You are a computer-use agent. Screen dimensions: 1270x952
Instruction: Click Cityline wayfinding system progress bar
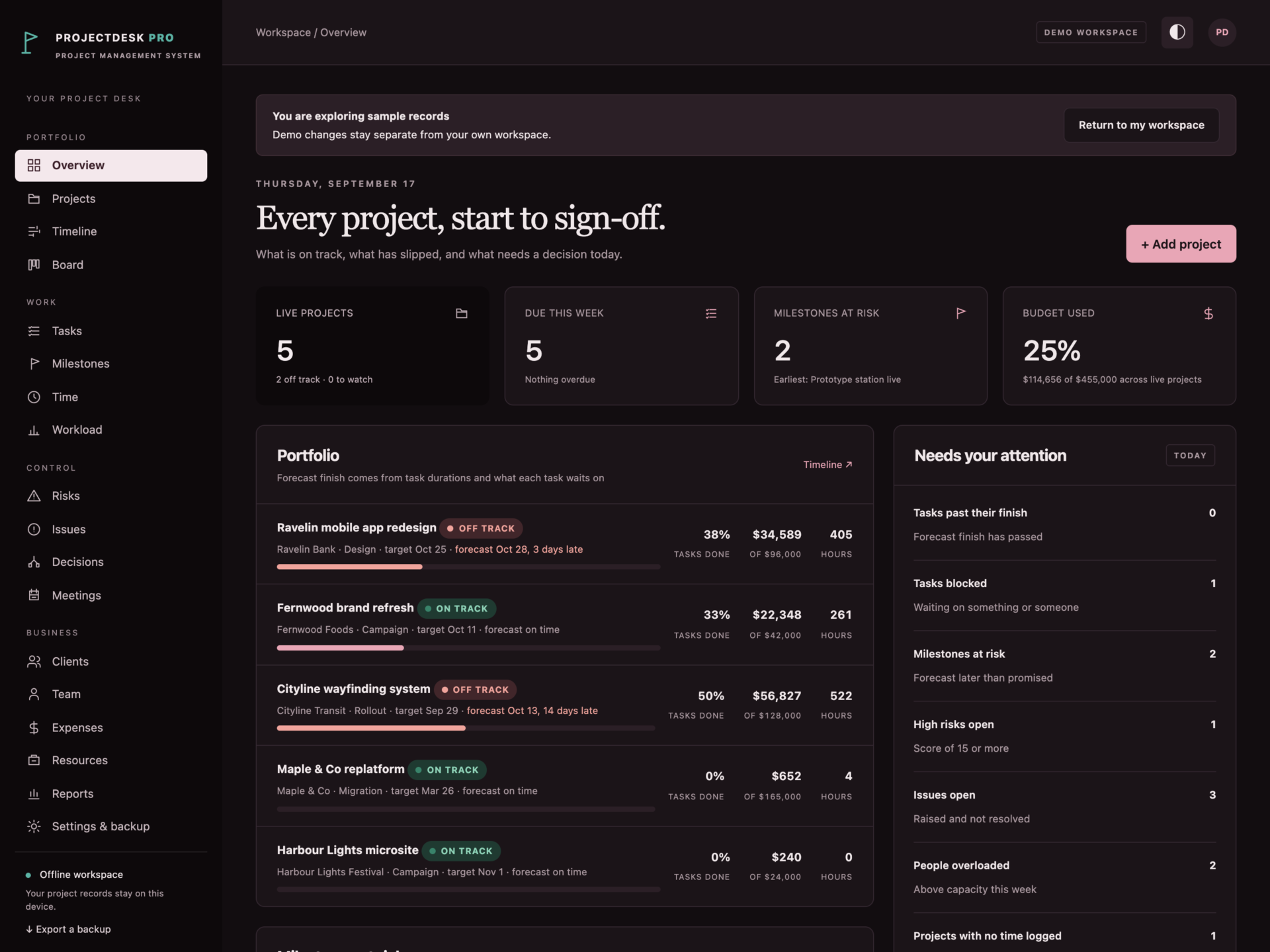click(466, 728)
